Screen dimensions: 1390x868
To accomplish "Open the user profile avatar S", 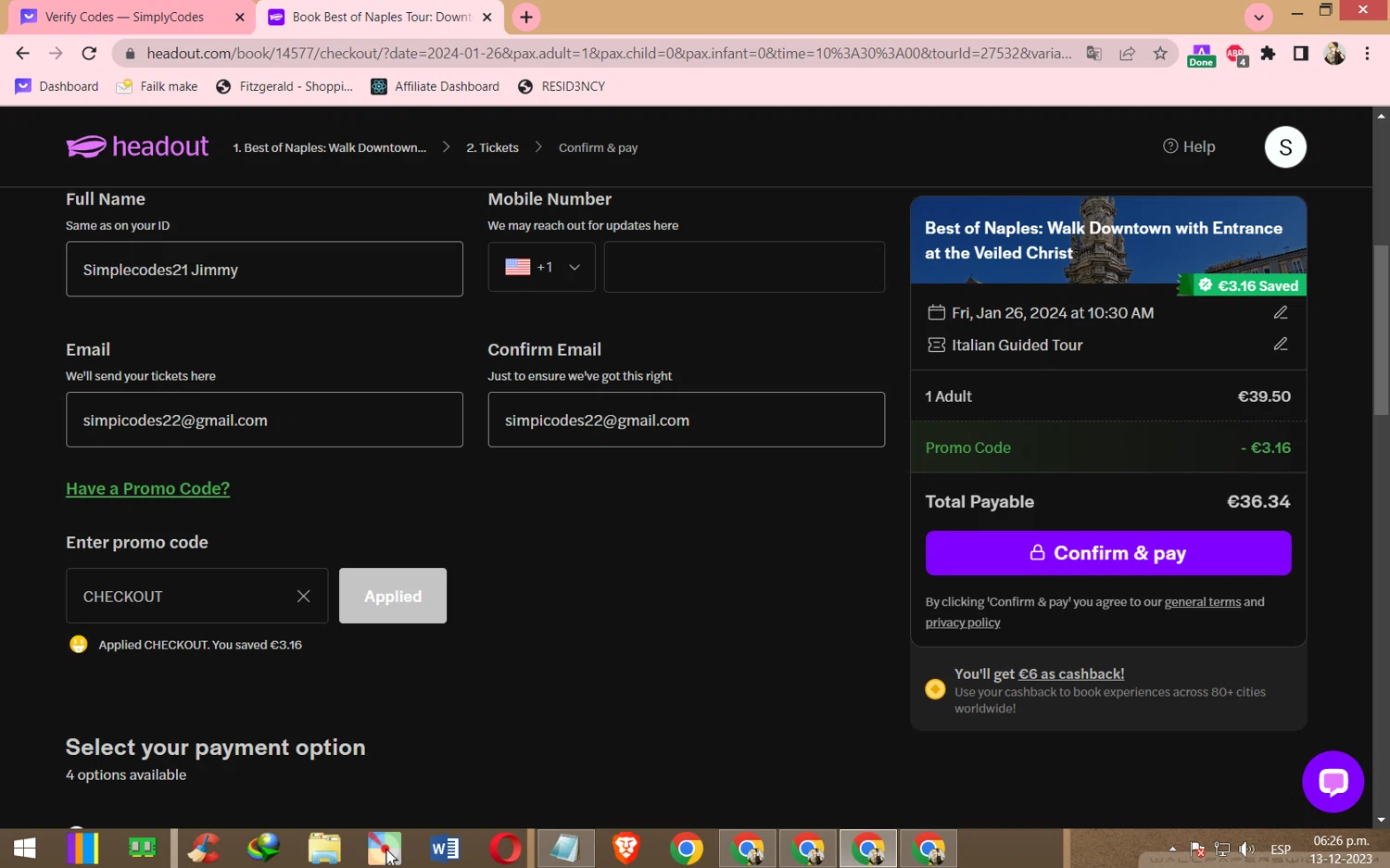I will point(1285,146).
